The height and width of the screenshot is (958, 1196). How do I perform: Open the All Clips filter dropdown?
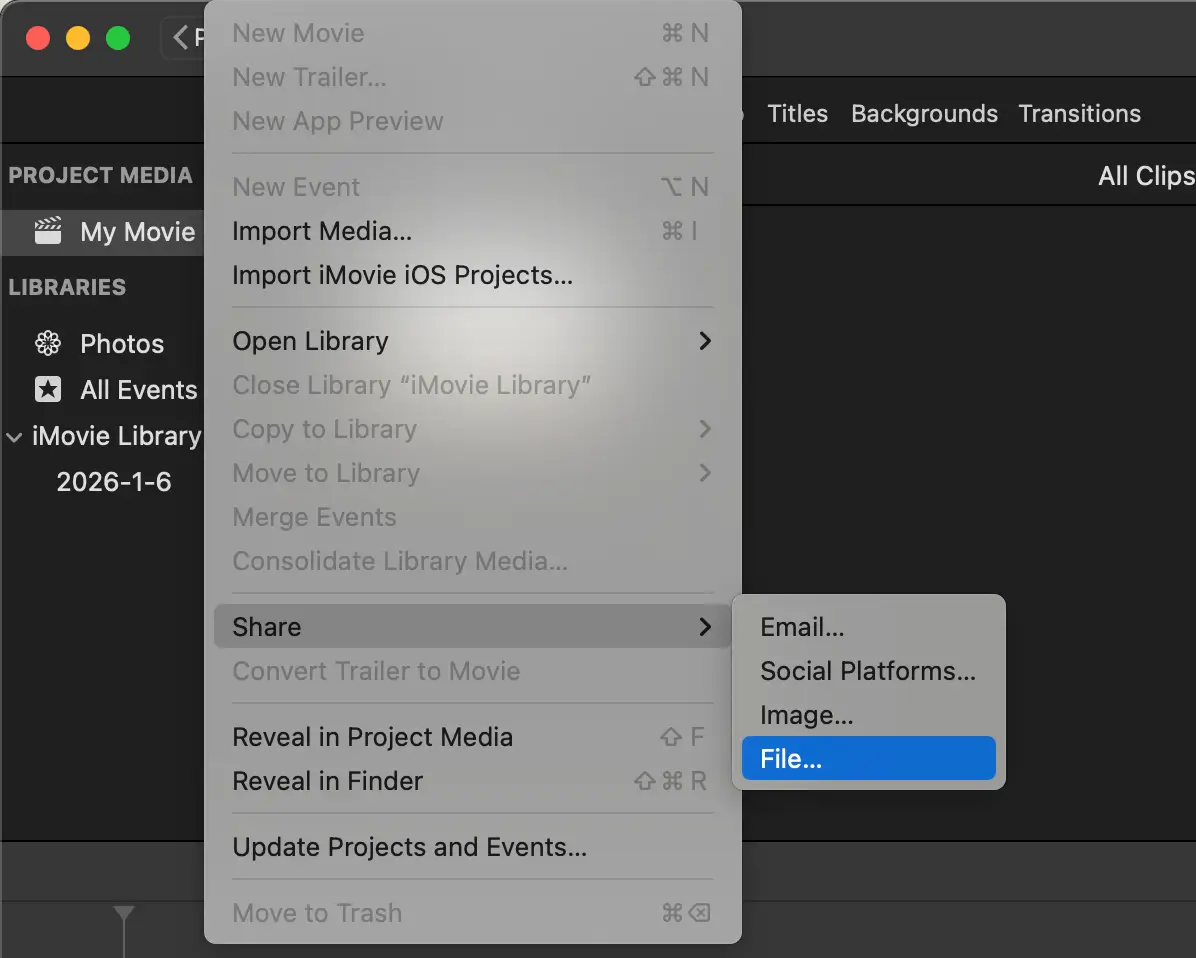[1146, 176]
